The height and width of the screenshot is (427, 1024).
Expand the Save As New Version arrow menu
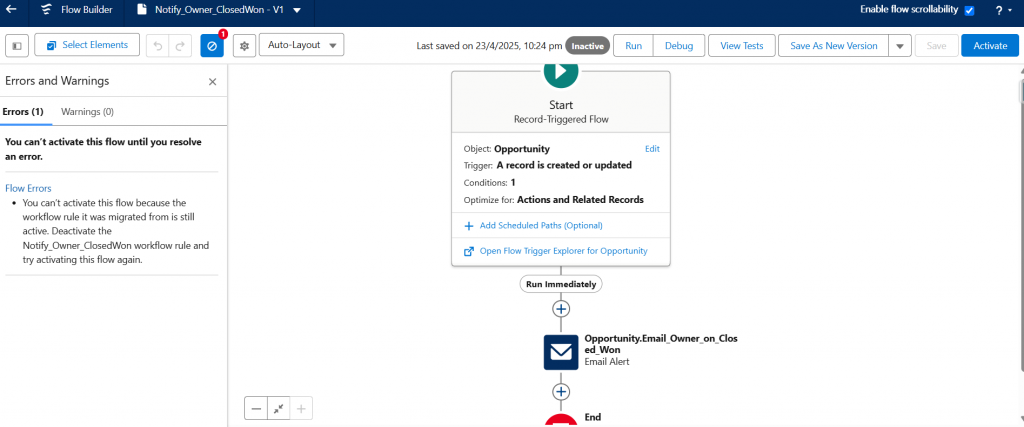click(900, 46)
